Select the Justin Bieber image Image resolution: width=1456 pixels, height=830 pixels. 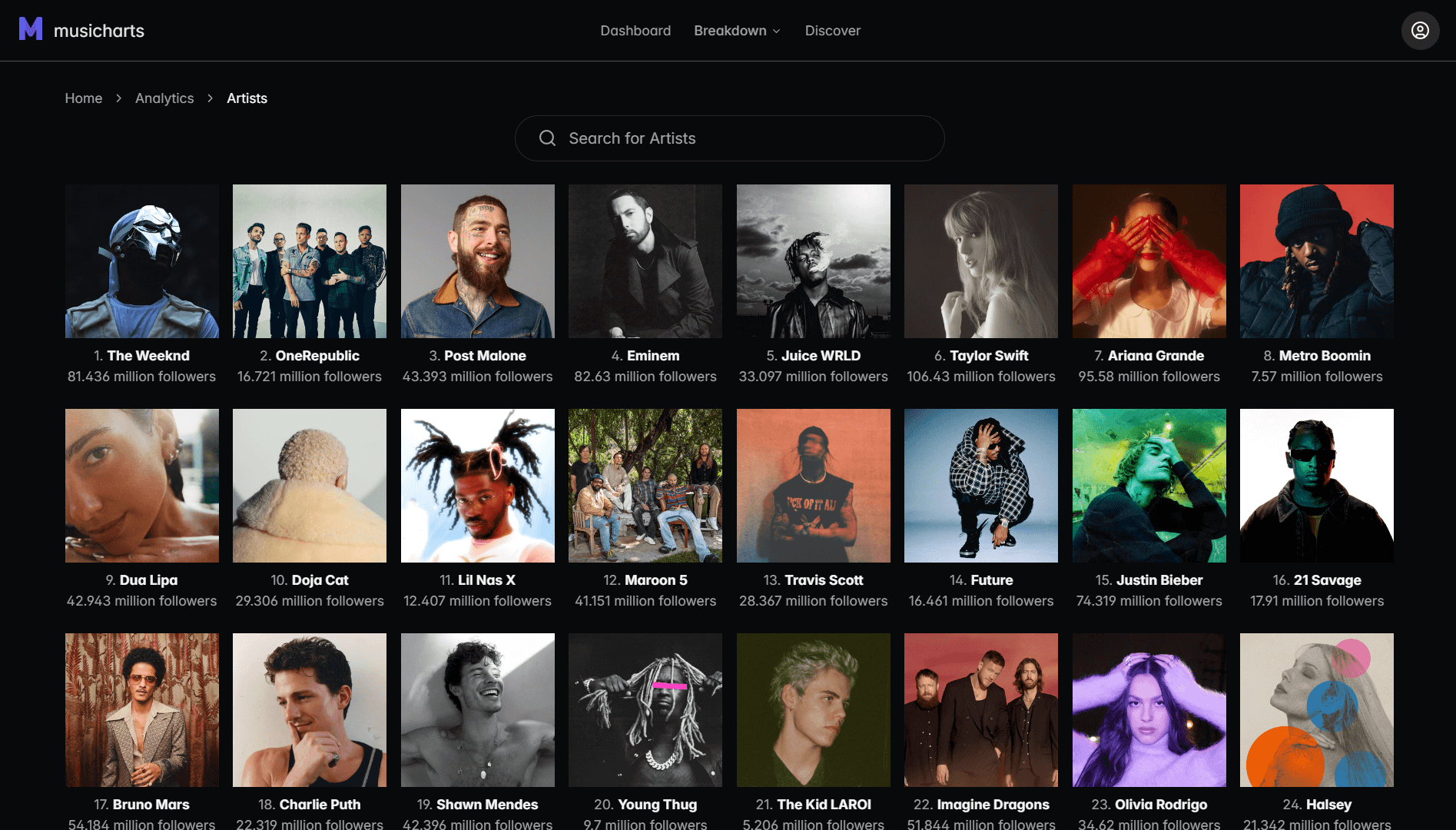pyautogui.click(x=1149, y=486)
